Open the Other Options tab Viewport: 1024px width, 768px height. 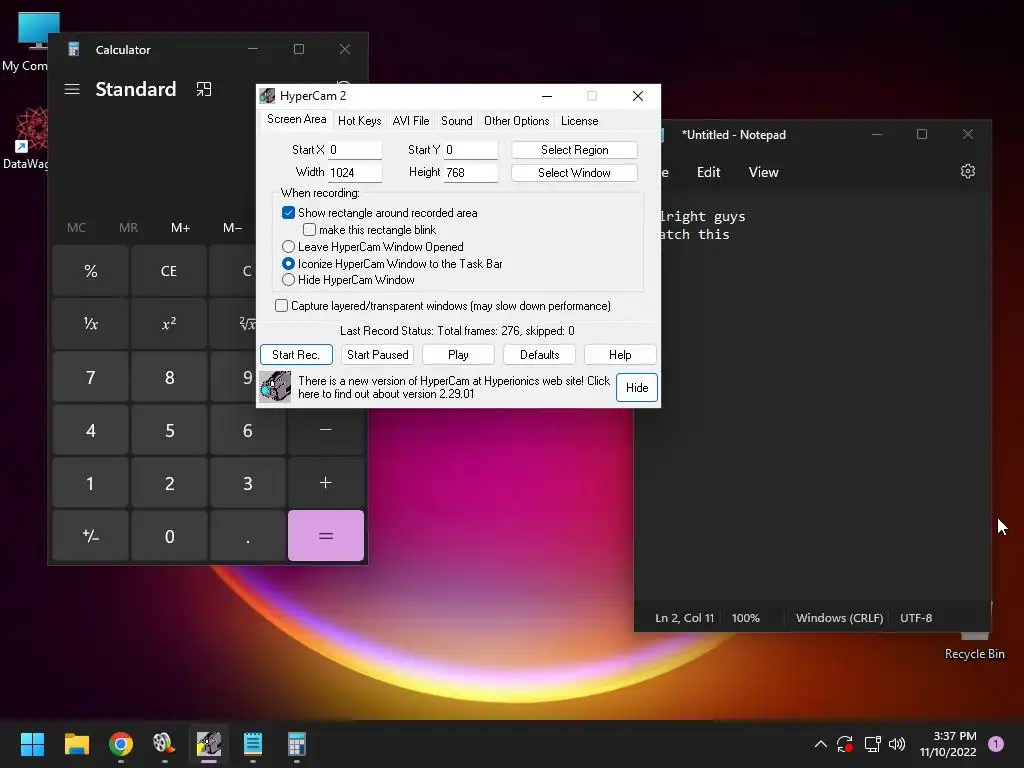pos(517,121)
